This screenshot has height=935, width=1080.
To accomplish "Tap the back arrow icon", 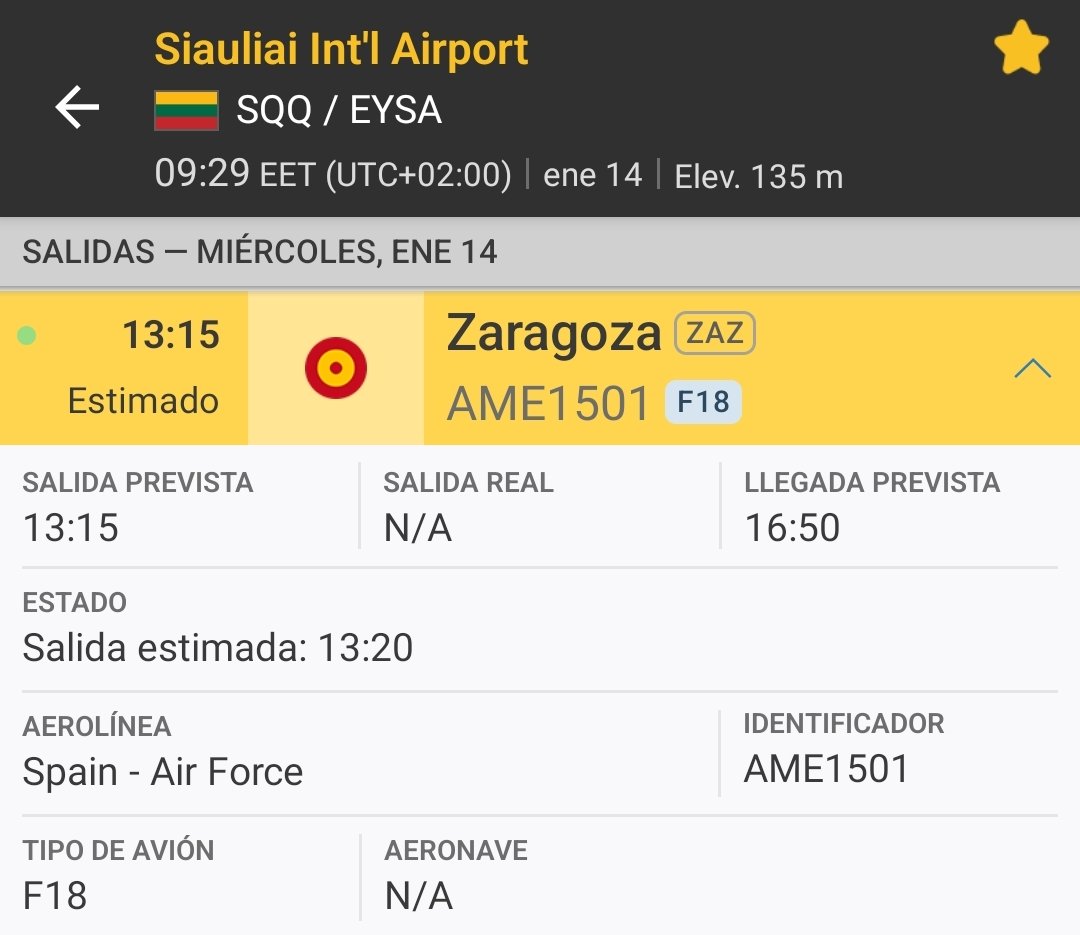I will tap(77, 108).
